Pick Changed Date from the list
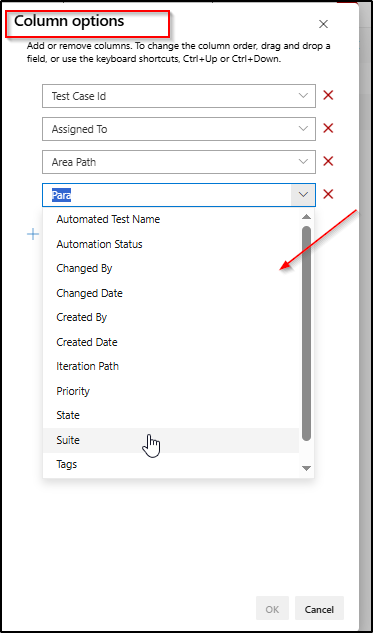373x633 pixels. (171, 293)
